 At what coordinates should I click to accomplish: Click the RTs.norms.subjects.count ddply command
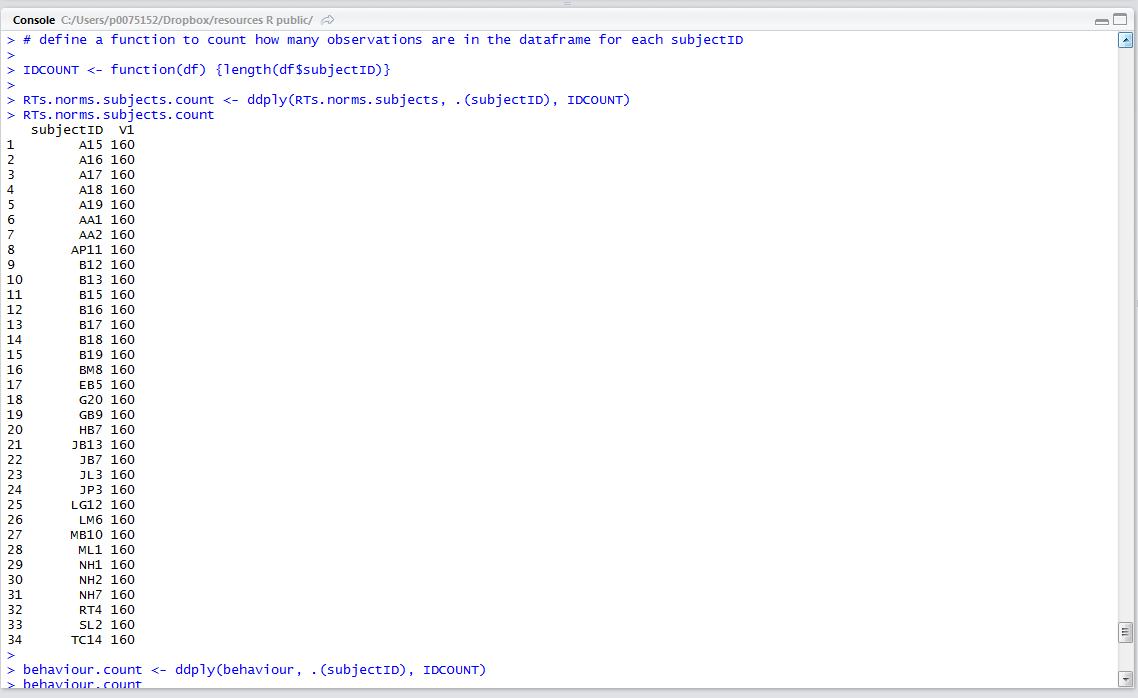(x=326, y=100)
